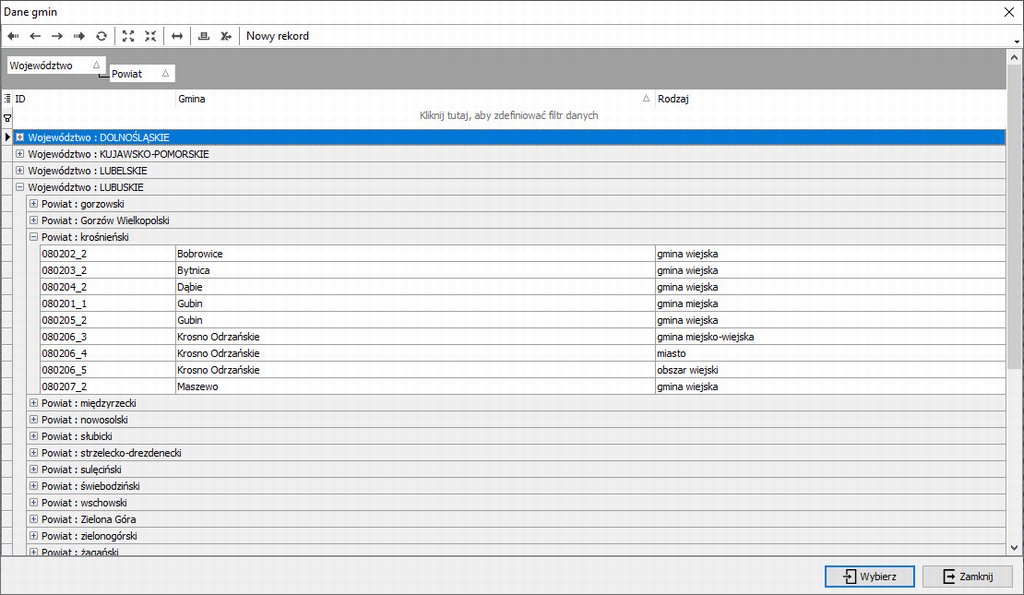This screenshot has width=1024, height=595.
Task: Click Nowy rekord in the toolbar
Action: pos(277,36)
